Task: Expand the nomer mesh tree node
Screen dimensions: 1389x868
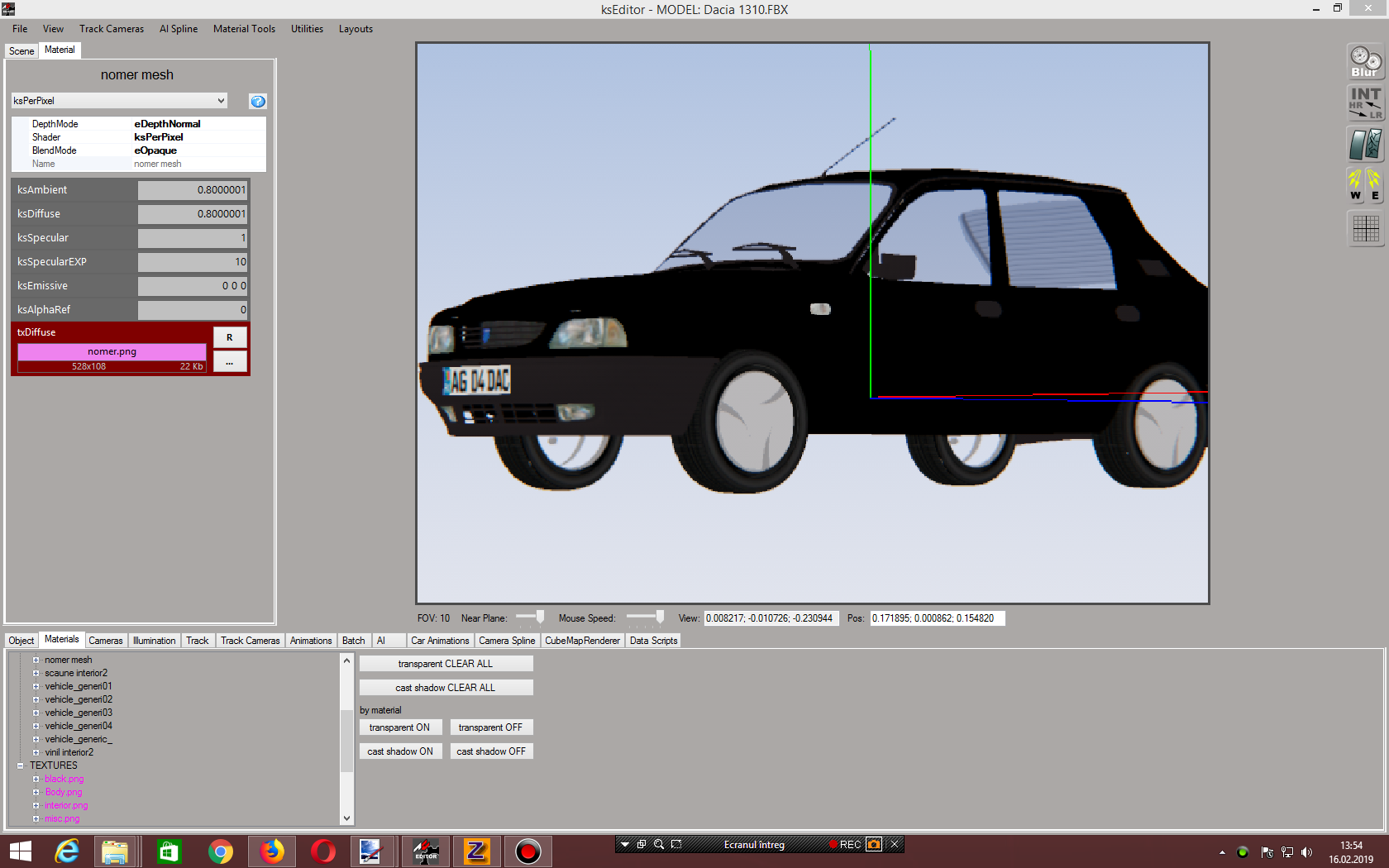Action: 36,660
